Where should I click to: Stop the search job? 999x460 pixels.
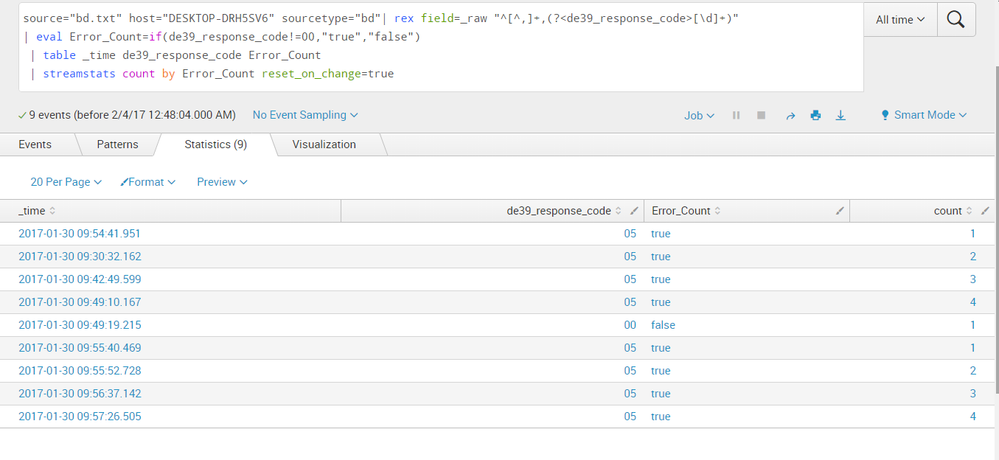coord(761,115)
